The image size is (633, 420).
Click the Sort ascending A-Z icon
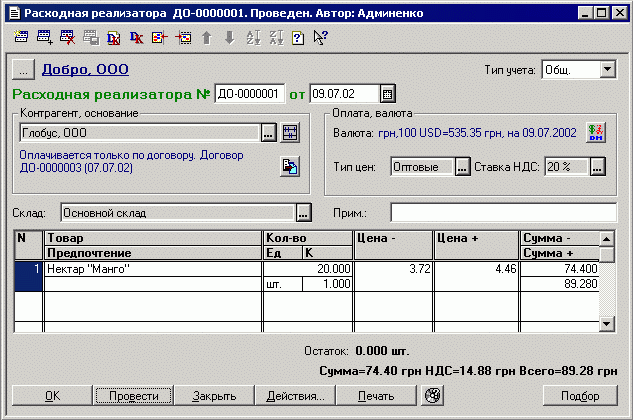click(x=253, y=38)
